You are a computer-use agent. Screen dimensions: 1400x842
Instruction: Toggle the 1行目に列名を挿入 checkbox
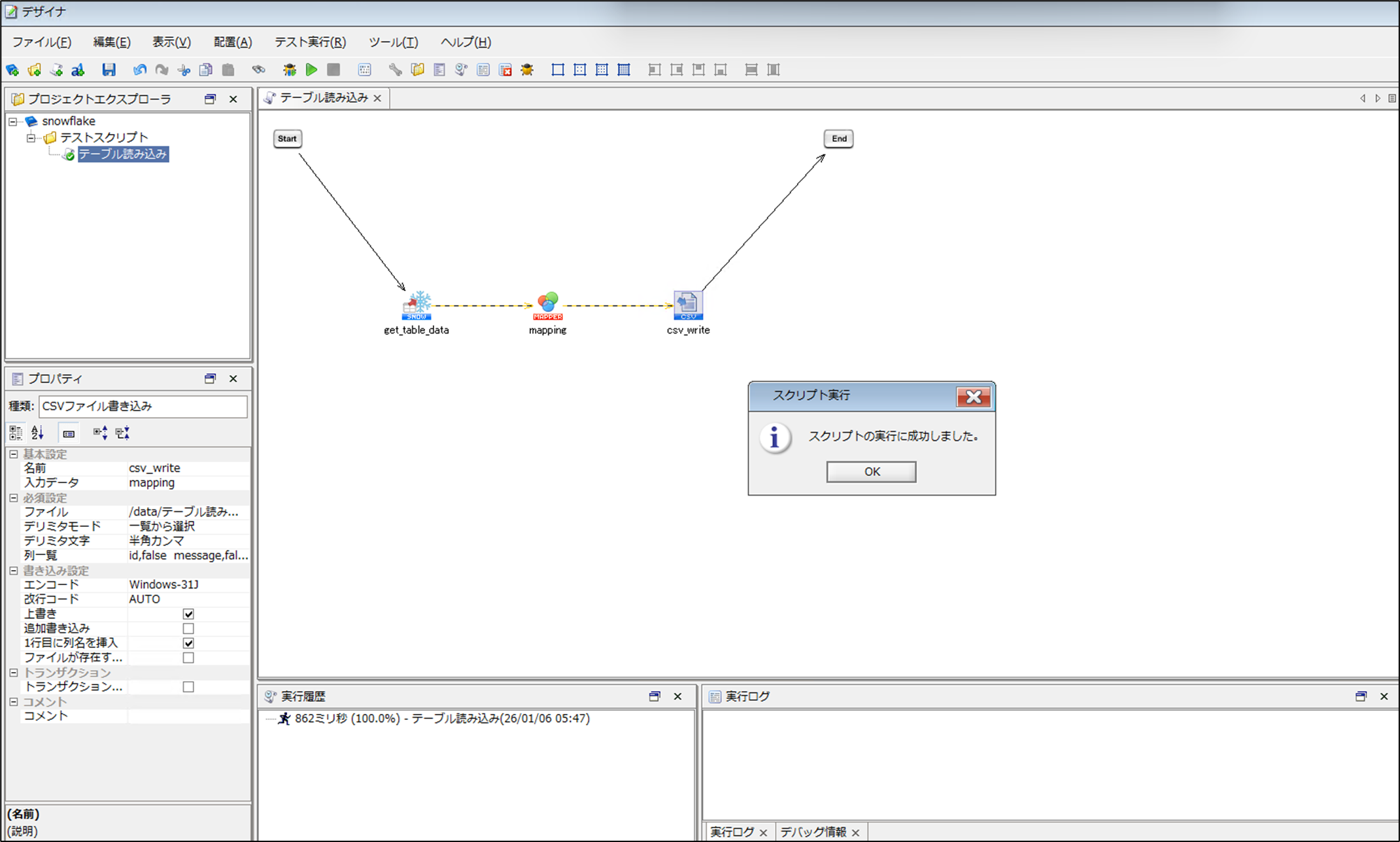pos(188,643)
